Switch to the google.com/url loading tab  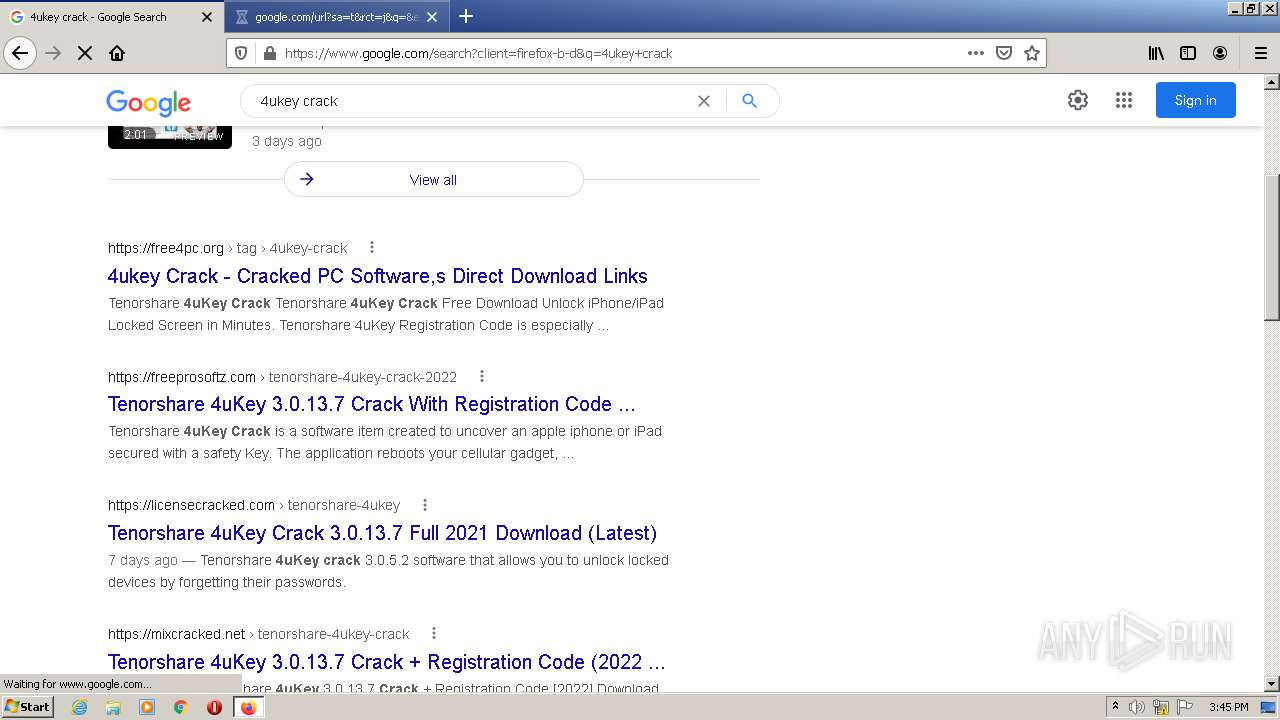click(x=336, y=17)
